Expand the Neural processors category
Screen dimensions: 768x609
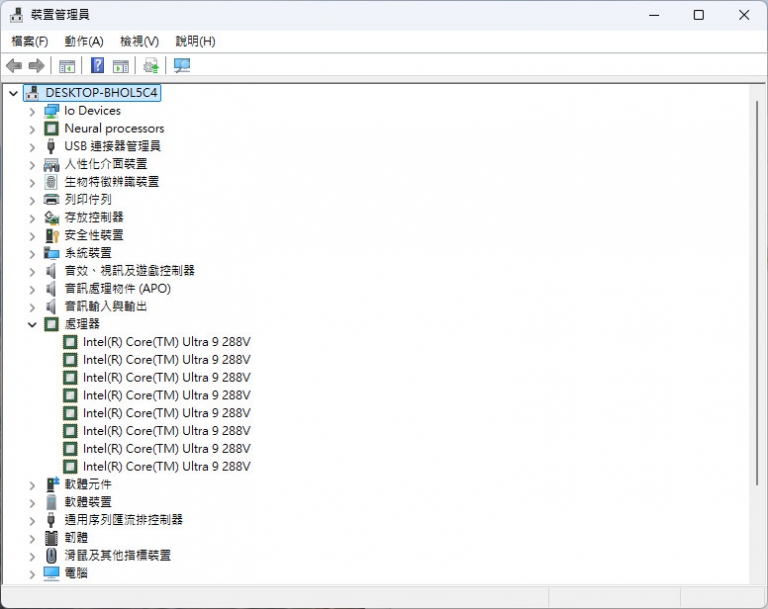coord(32,129)
